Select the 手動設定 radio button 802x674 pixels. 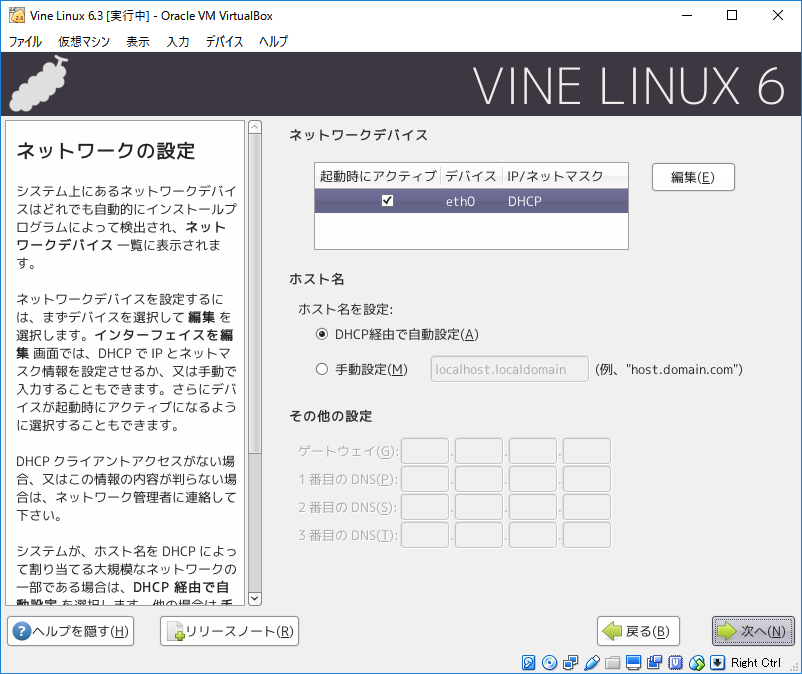[322, 369]
